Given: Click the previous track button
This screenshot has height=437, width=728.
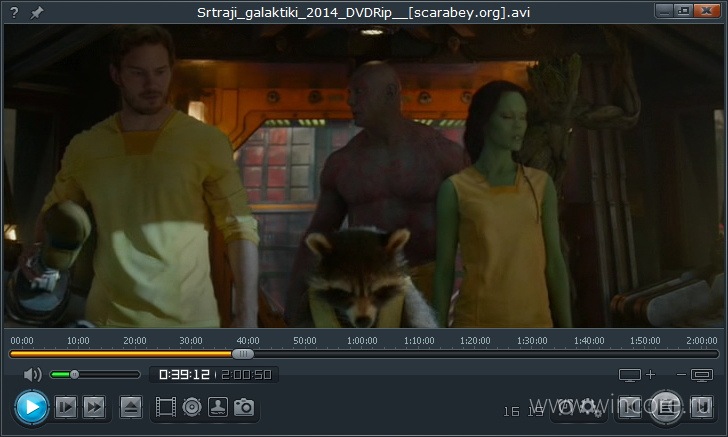Looking at the screenshot, I should (x=630, y=407).
